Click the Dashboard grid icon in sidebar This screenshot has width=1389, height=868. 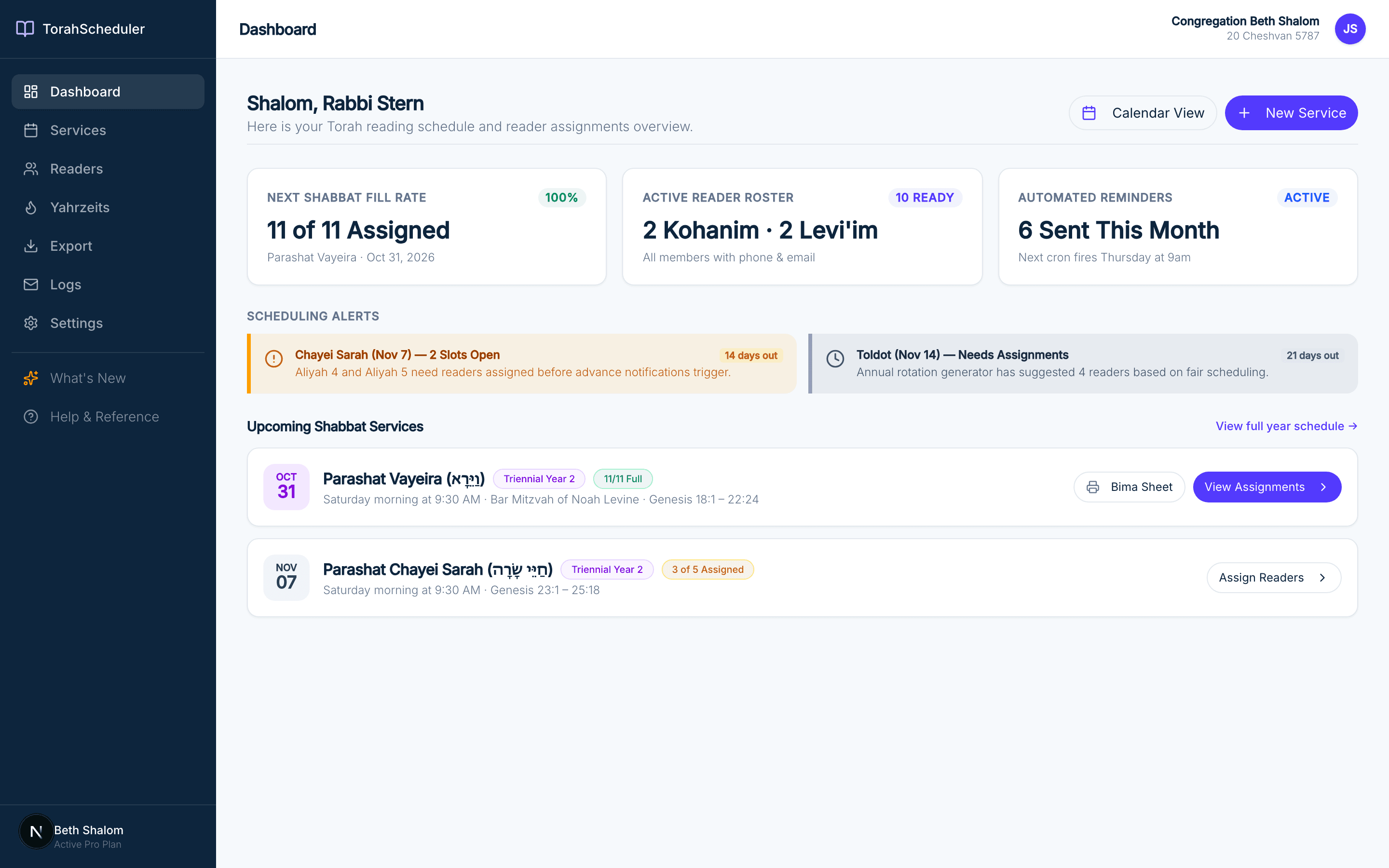pyautogui.click(x=31, y=92)
